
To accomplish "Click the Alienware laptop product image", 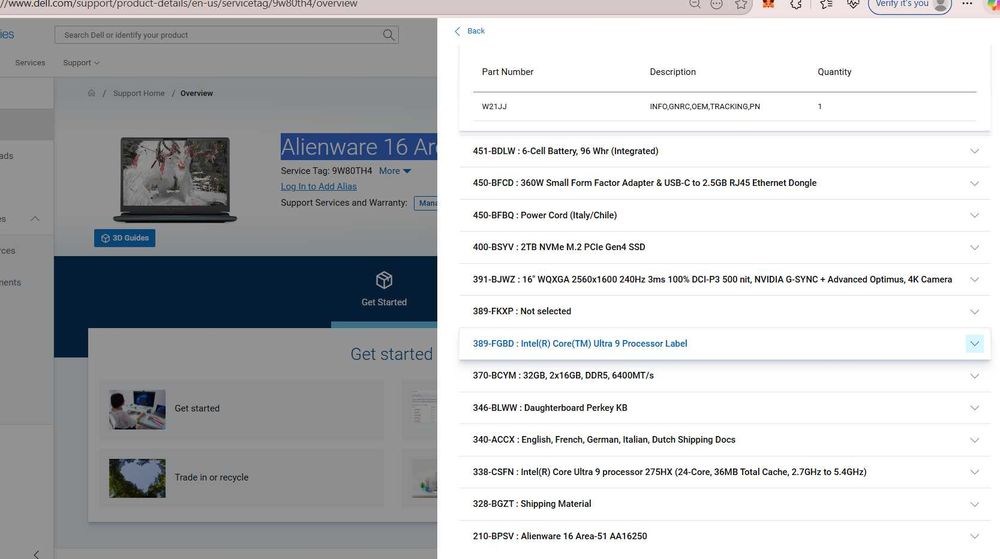I will point(175,179).
